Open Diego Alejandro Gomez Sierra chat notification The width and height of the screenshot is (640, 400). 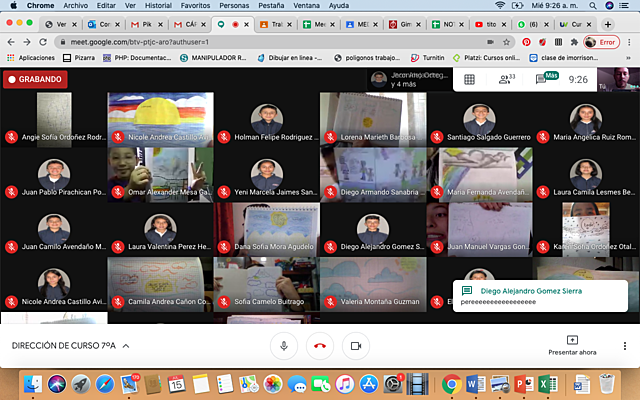pyautogui.click(x=540, y=296)
